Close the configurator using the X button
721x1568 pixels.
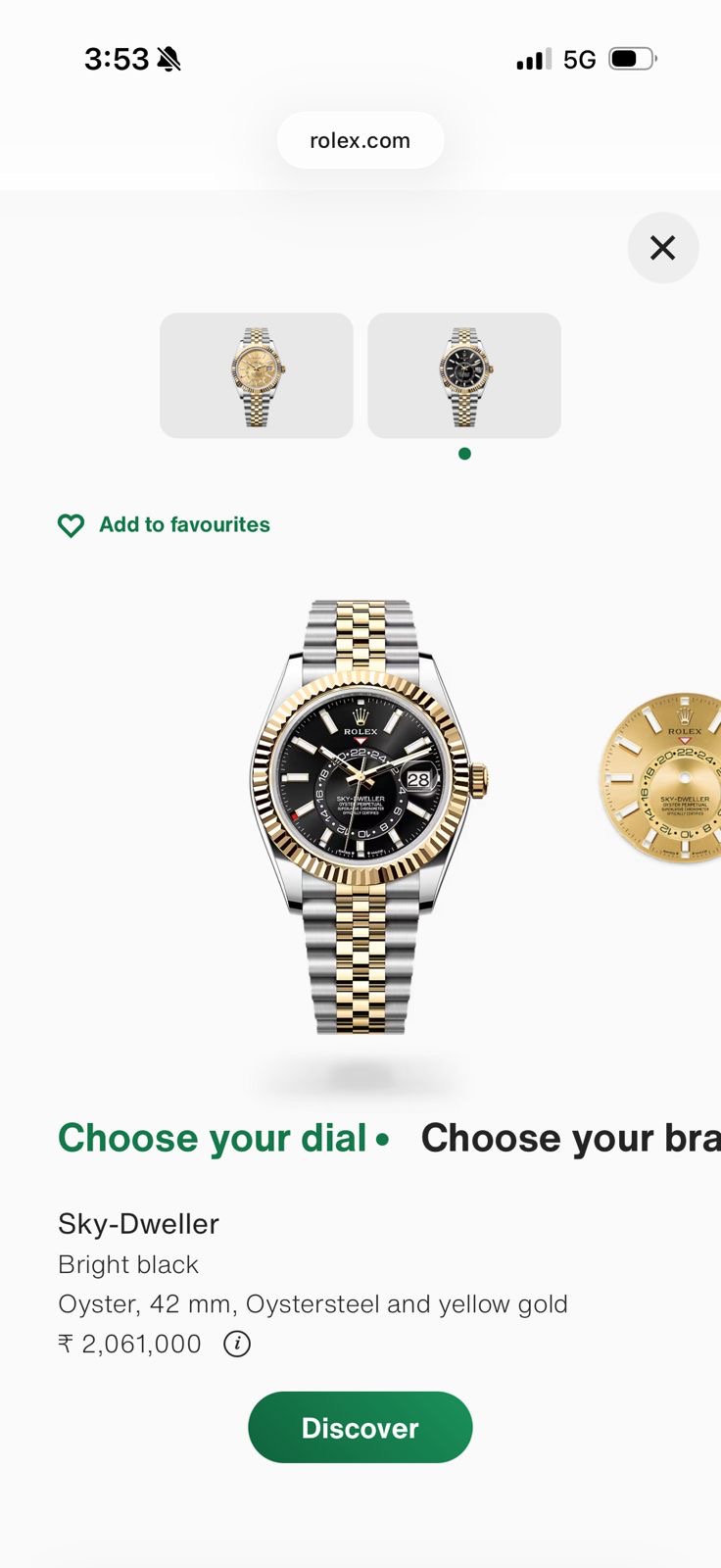(x=663, y=248)
